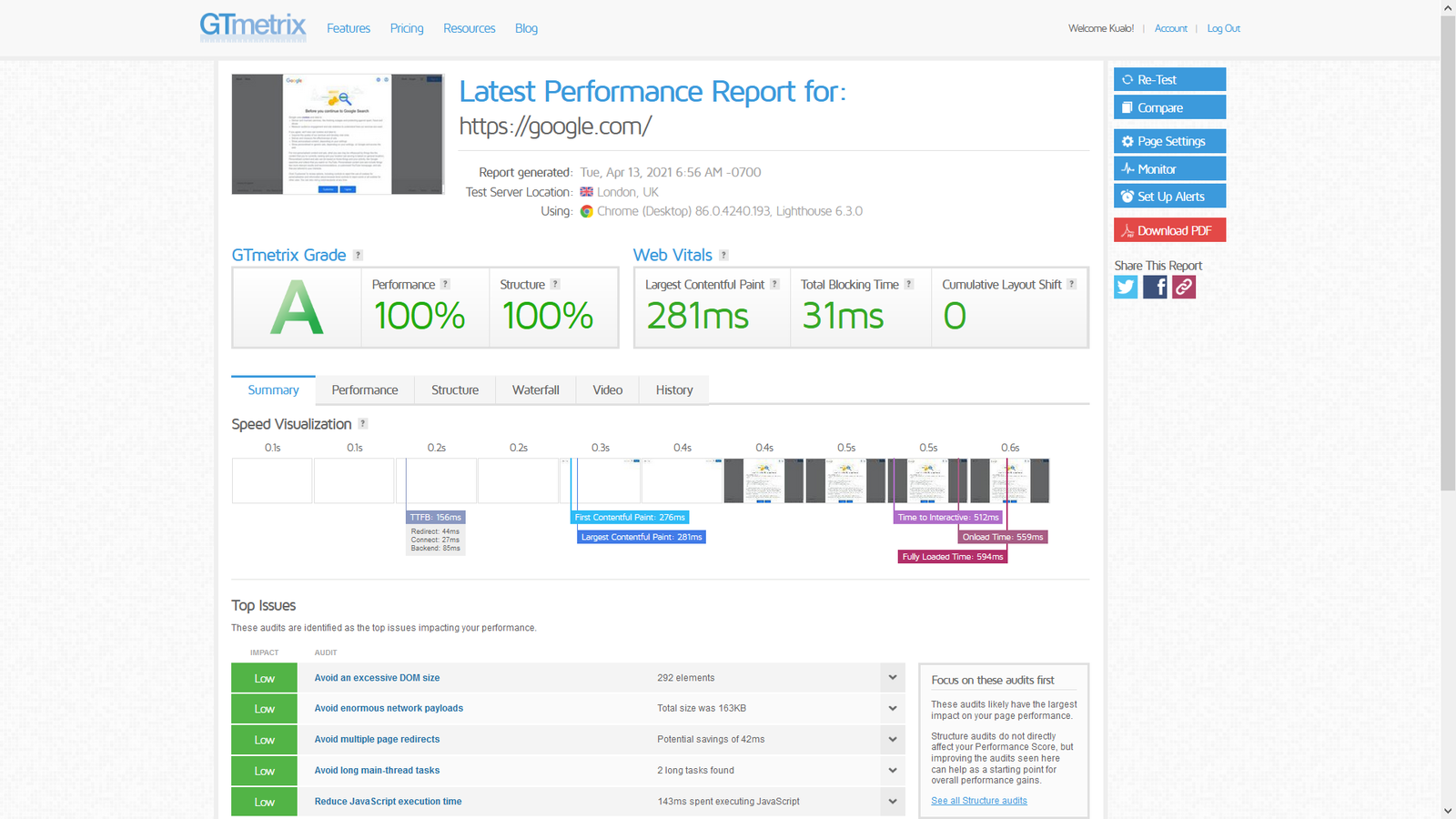Open Avoid enormous network payloads link
Screen dimensions: 1456x819
click(x=389, y=708)
